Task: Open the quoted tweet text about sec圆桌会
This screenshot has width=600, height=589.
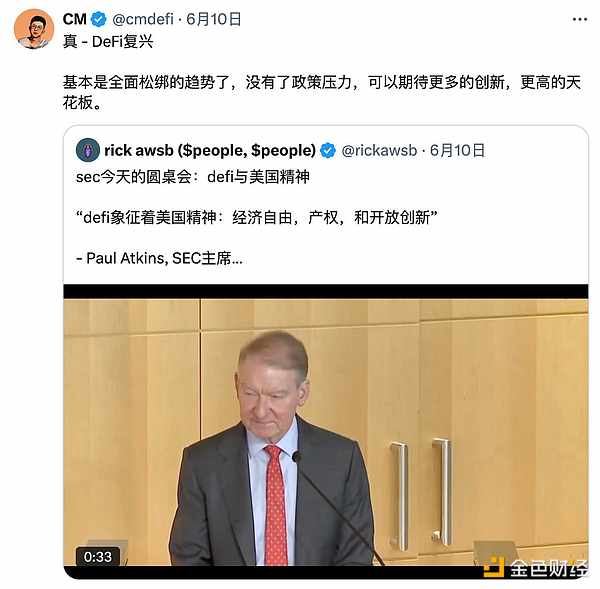Action: tap(193, 177)
